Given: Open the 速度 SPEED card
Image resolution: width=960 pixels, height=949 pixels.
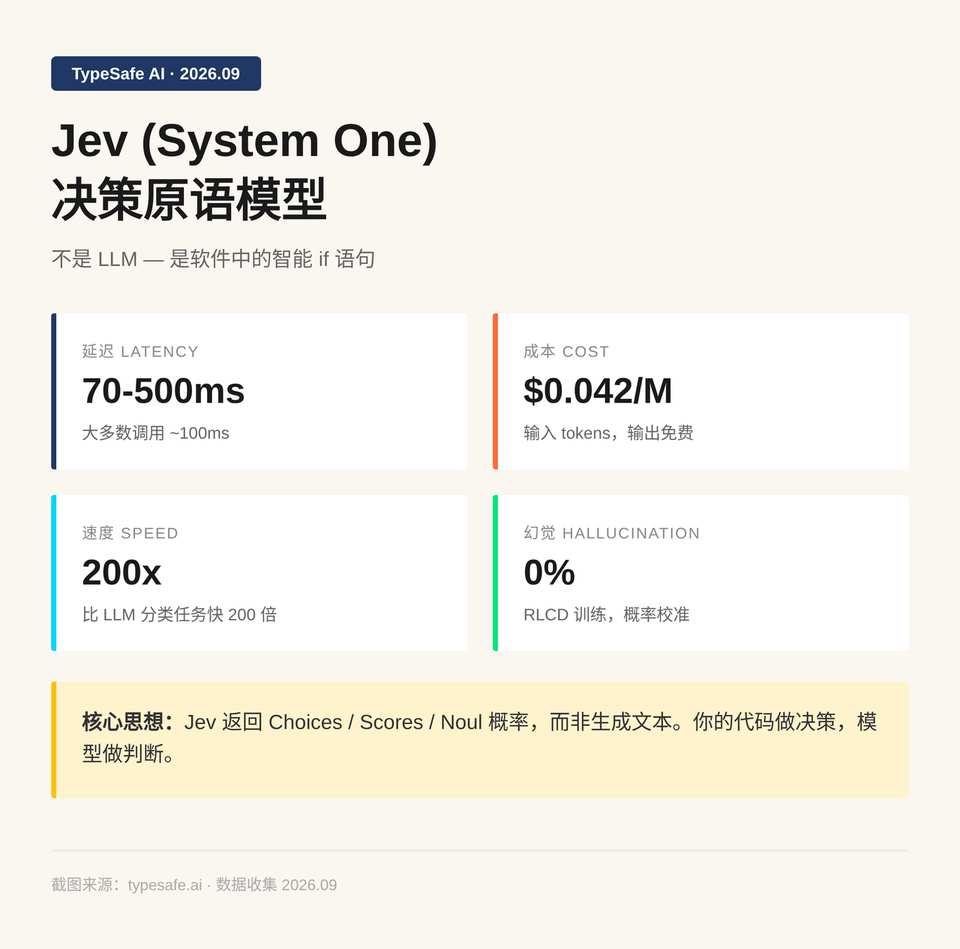Looking at the screenshot, I should (259, 573).
